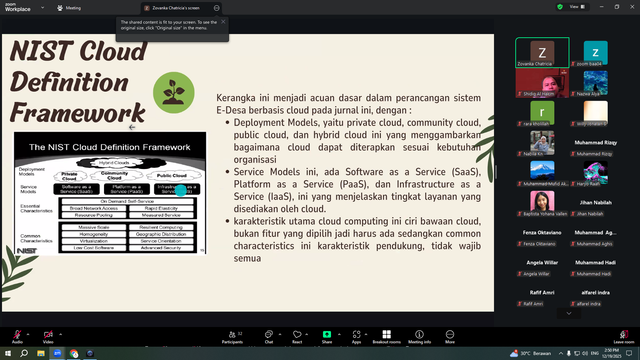The image size is (640, 360).
Task: Select Angela Willar's participant tile
Action: coord(542,263)
